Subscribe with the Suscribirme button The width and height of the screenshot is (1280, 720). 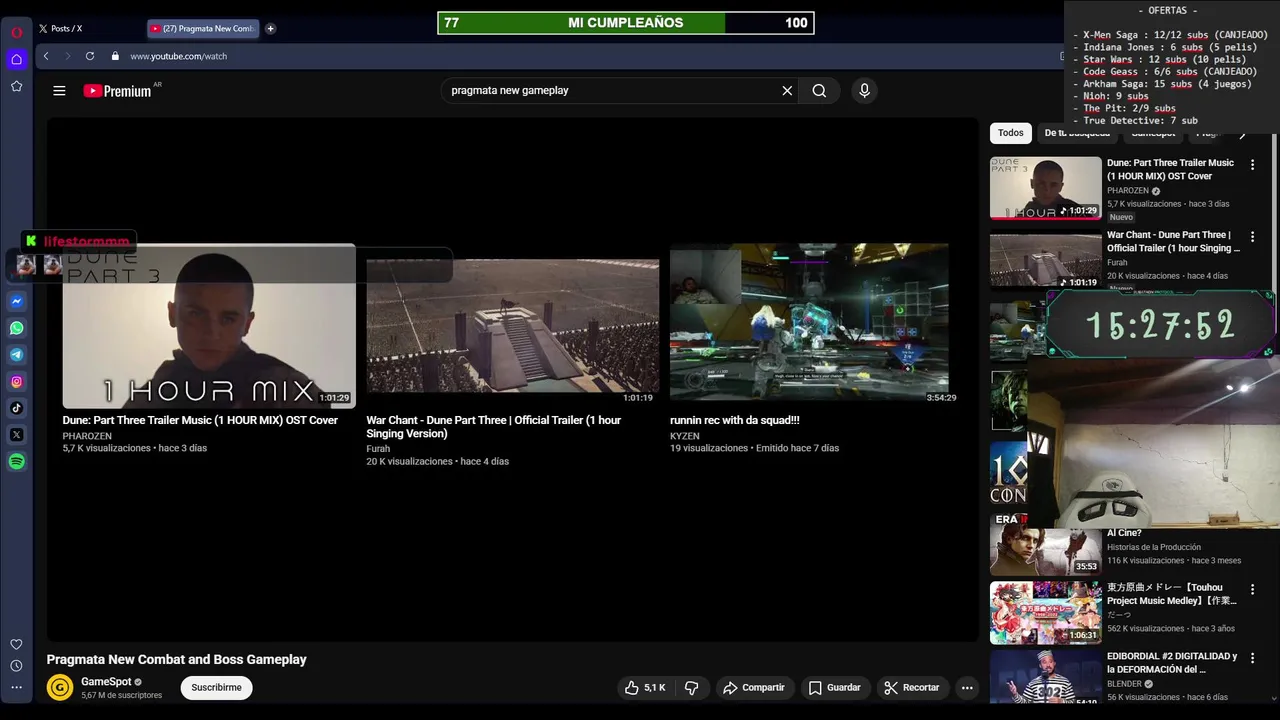(216, 688)
